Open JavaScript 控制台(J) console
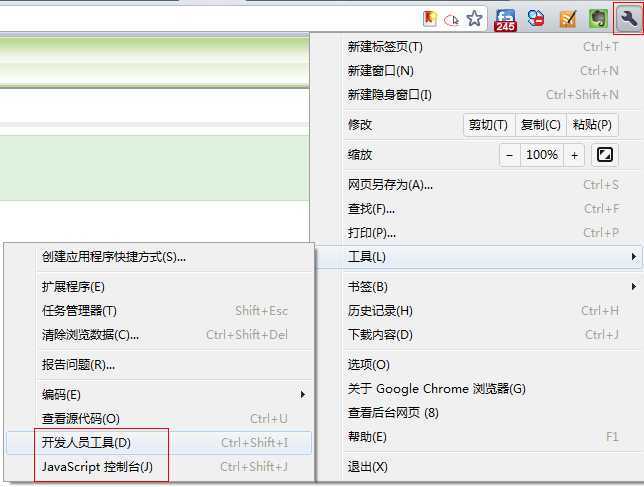The image size is (644, 487). 159,466
